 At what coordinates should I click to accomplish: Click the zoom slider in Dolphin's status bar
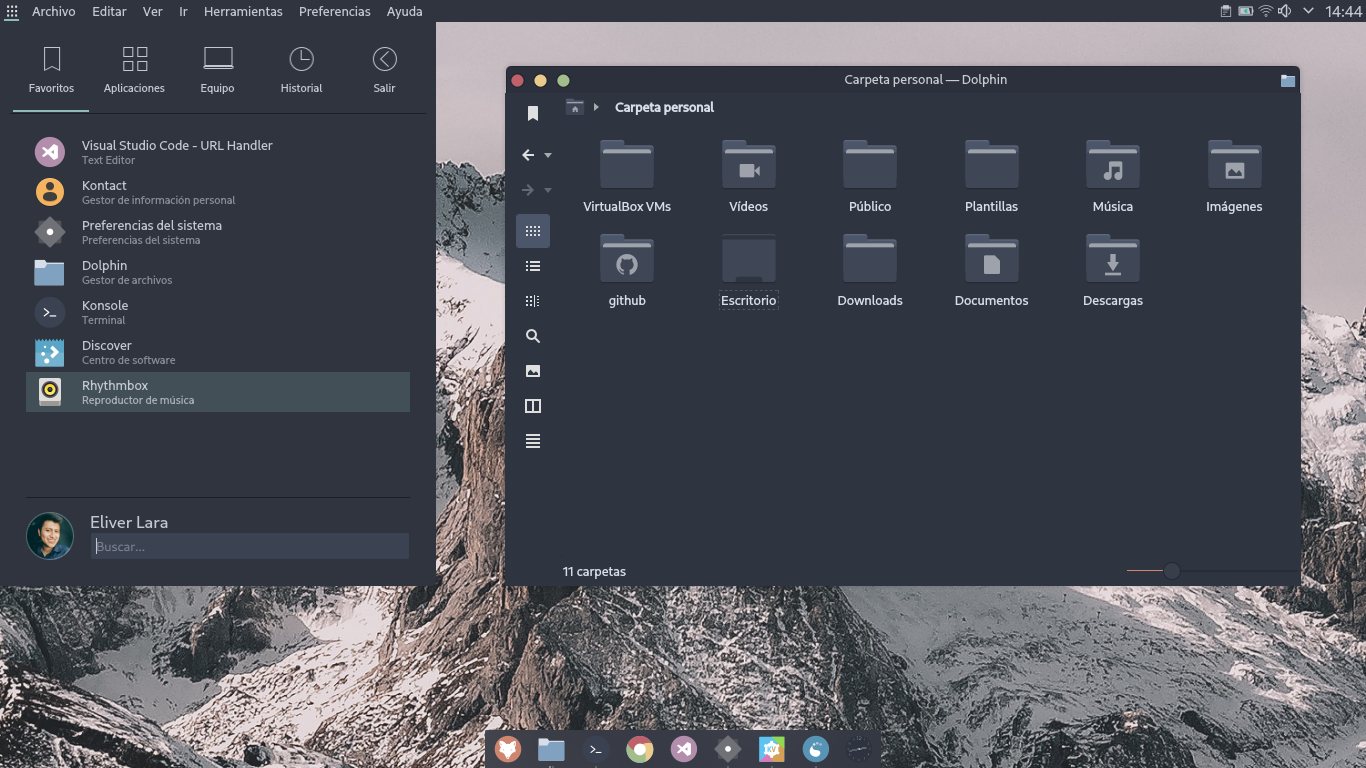[1171, 571]
